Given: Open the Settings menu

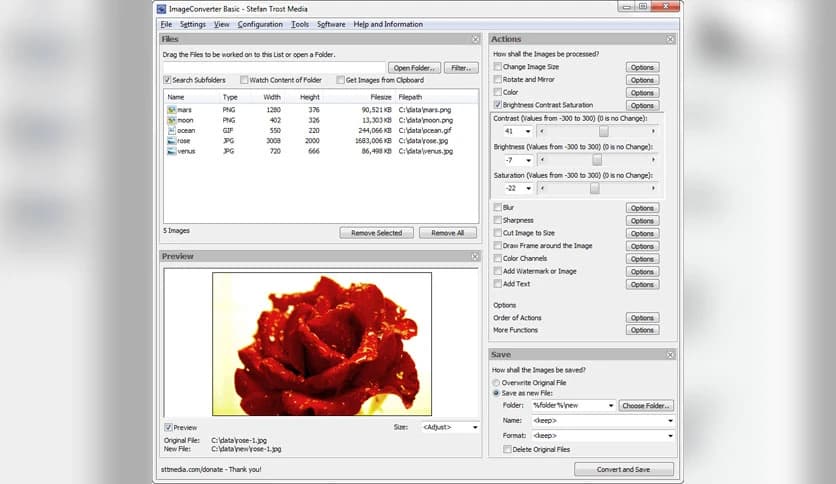Looking at the screenshot, I should click(192, 25).
